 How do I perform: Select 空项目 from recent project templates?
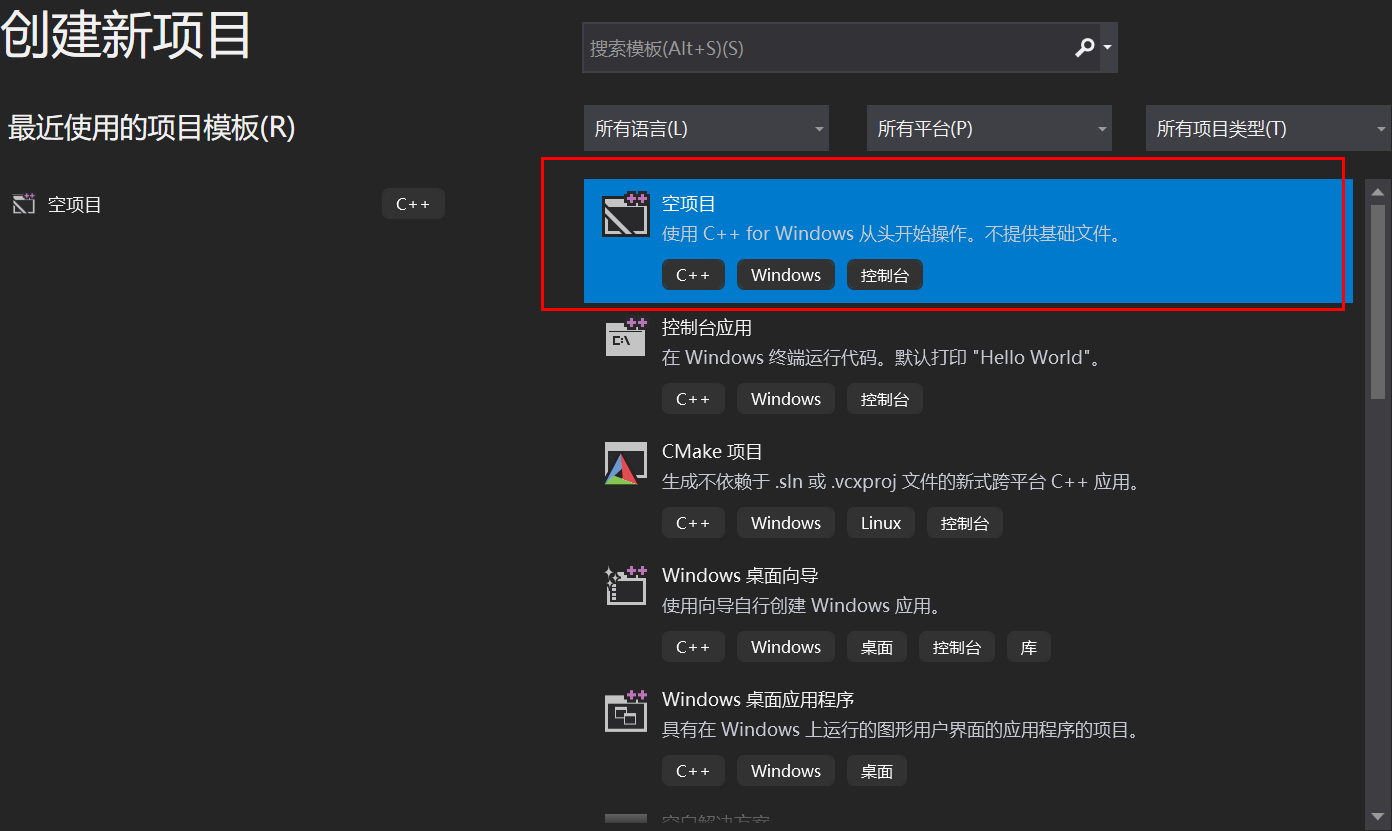click(x=73, y=203)
